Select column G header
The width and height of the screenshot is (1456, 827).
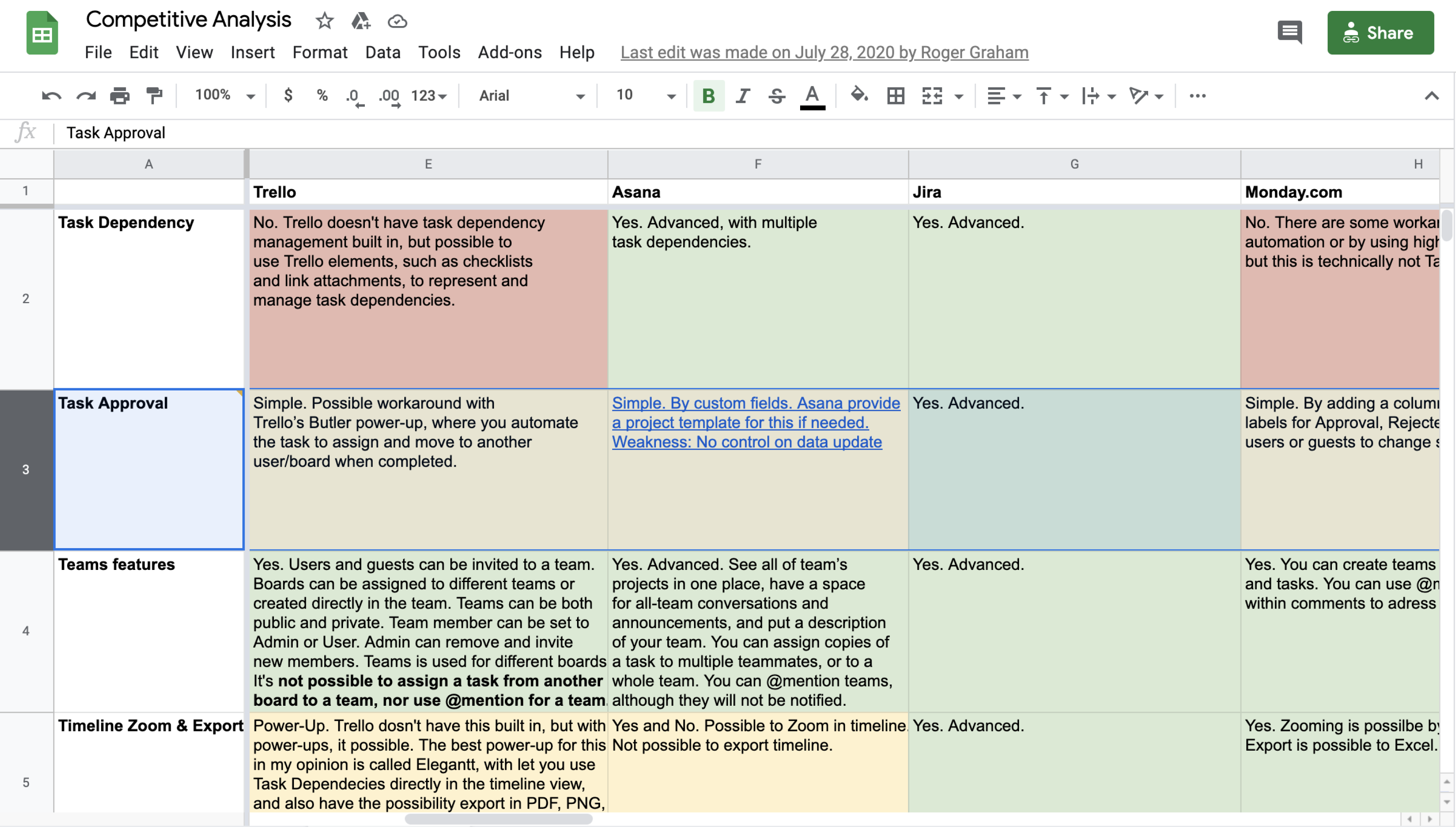coord(1074,164)
